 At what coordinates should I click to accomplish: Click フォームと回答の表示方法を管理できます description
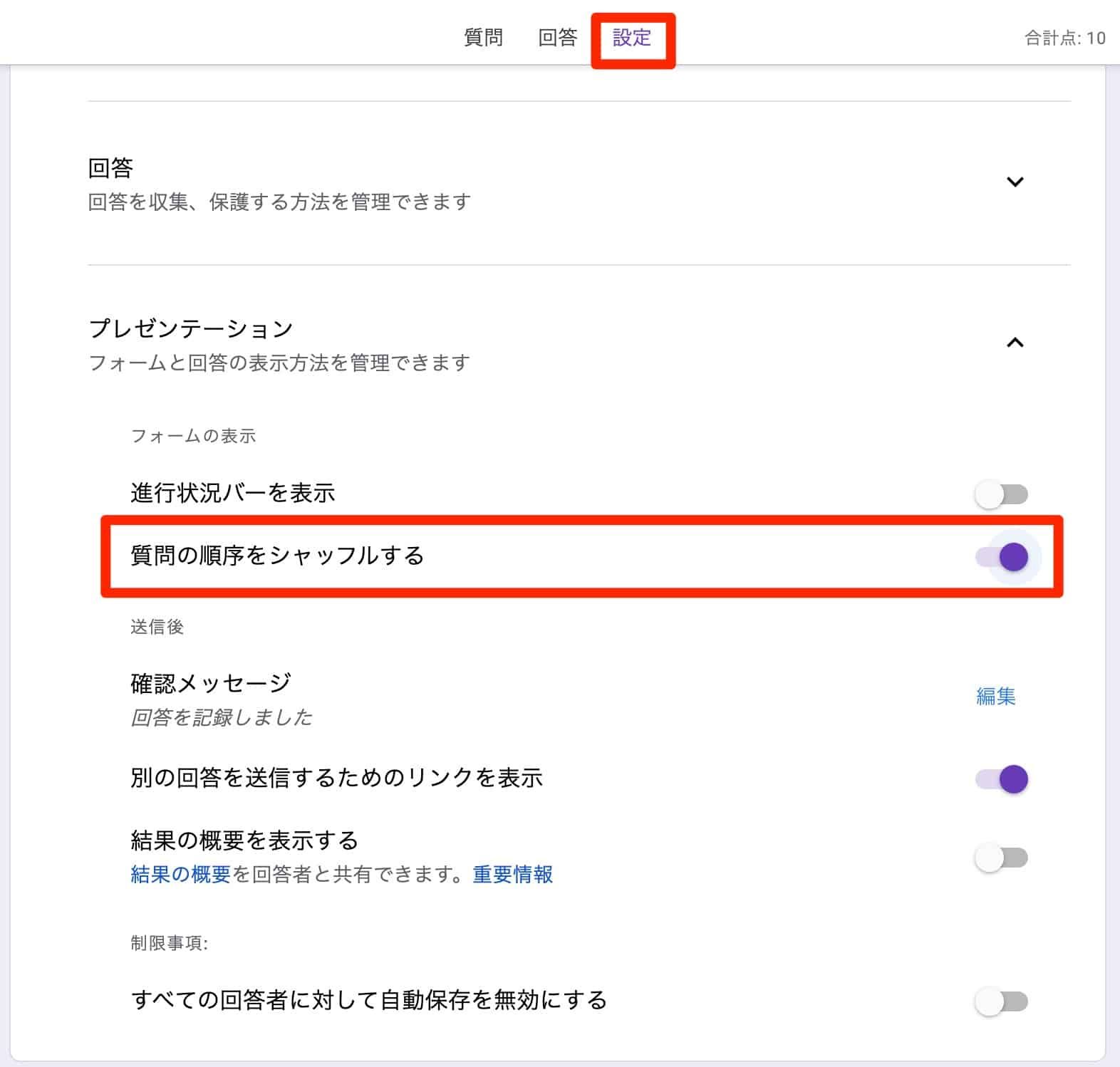(279, 363)
